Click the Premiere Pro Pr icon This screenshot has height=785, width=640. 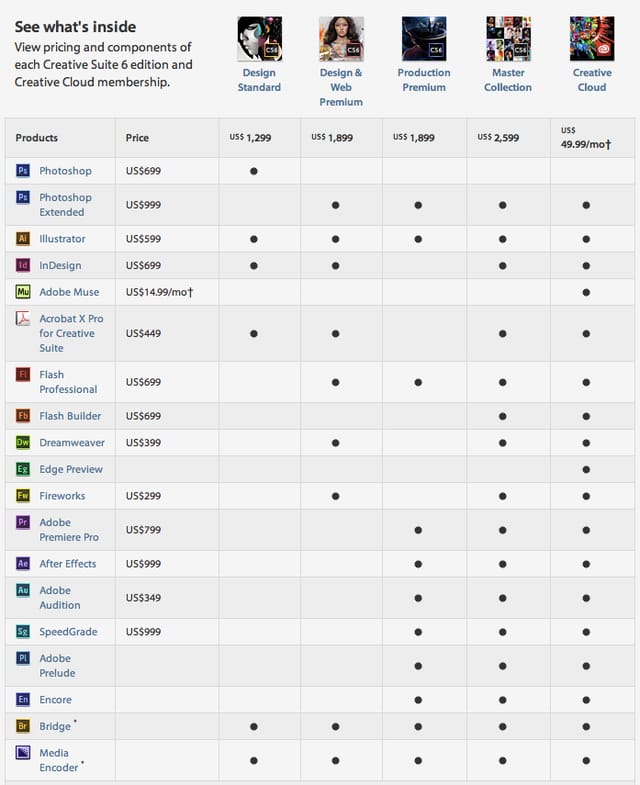(x=23, y=522)
